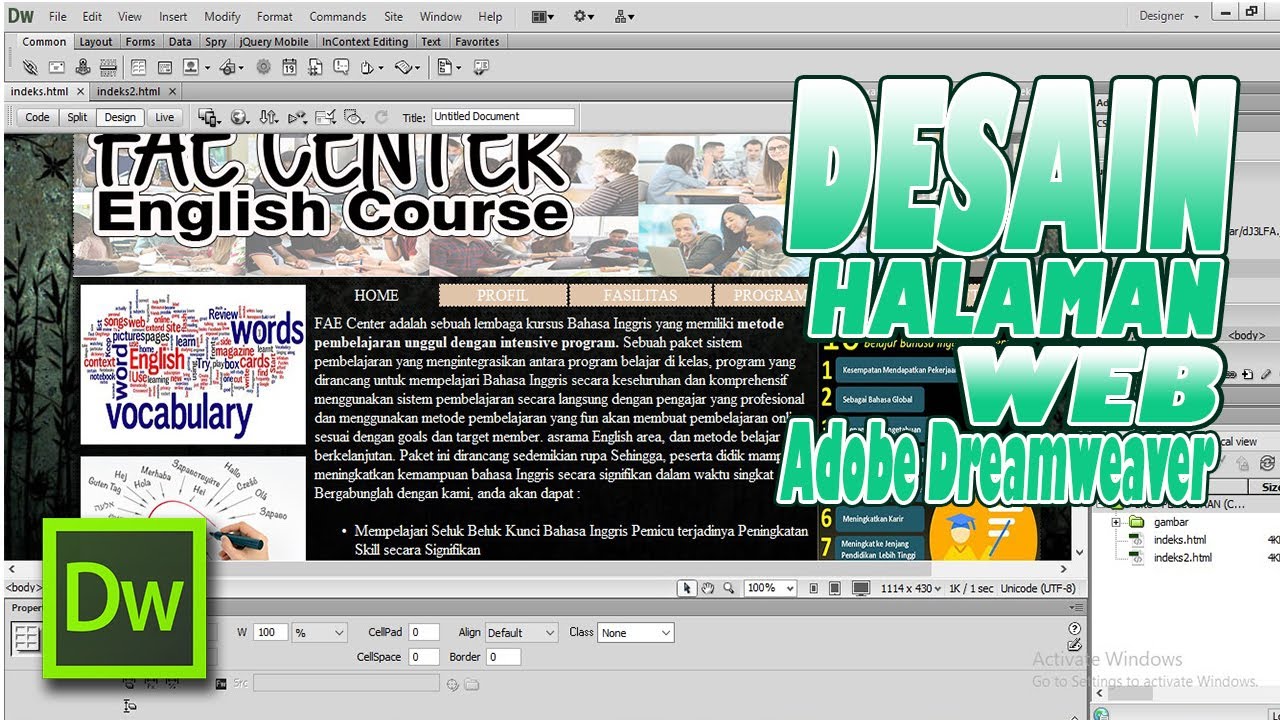The image size is (1280, 720).
Task: Click the Point to File target icon
Action: [x=452, y=684]
